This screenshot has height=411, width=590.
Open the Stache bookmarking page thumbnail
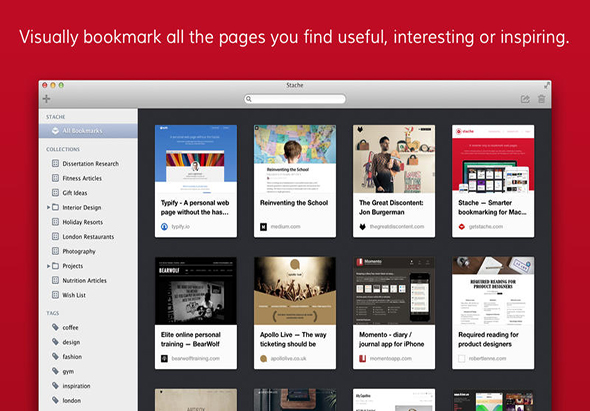(x=493, y=159)
